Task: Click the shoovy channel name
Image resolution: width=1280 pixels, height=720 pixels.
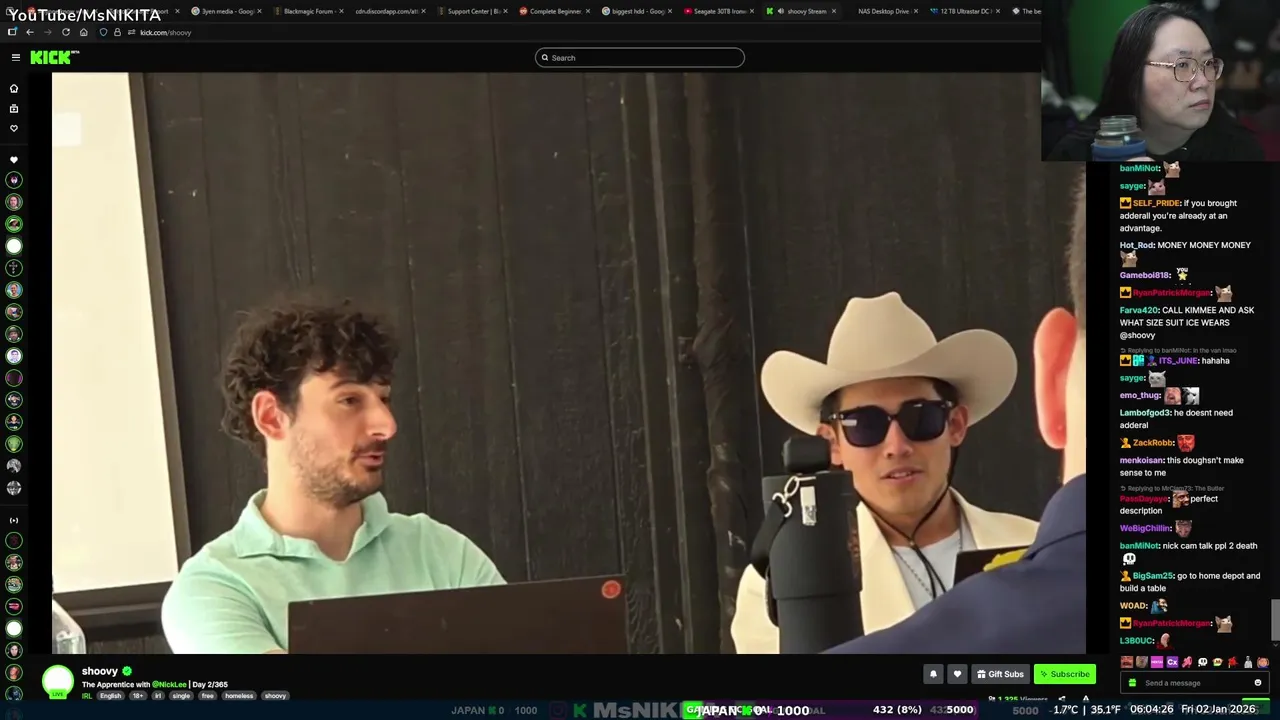Action: [x=100, y=671]
